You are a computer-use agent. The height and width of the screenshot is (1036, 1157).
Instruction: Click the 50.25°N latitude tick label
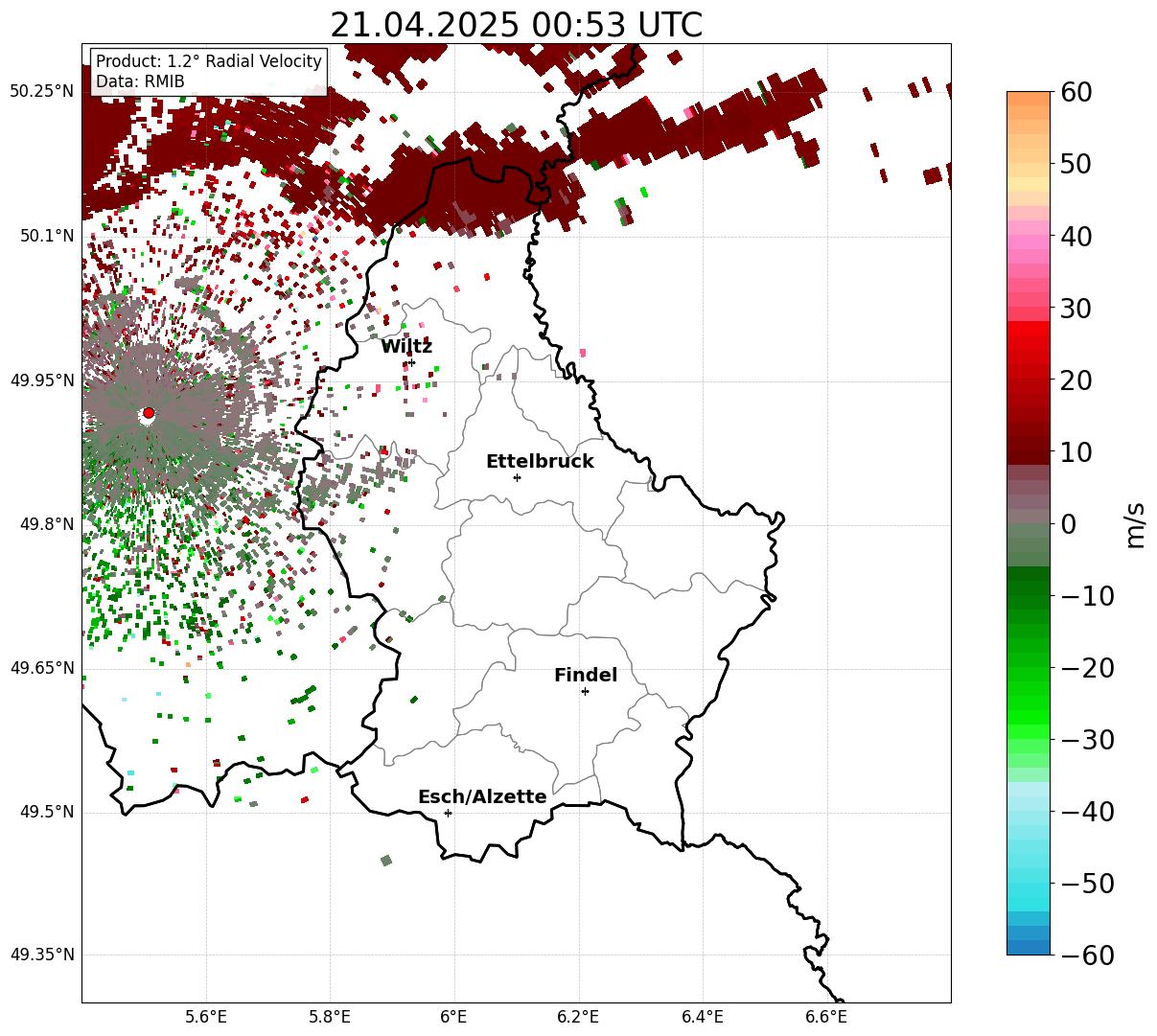[x=41, y=92]
